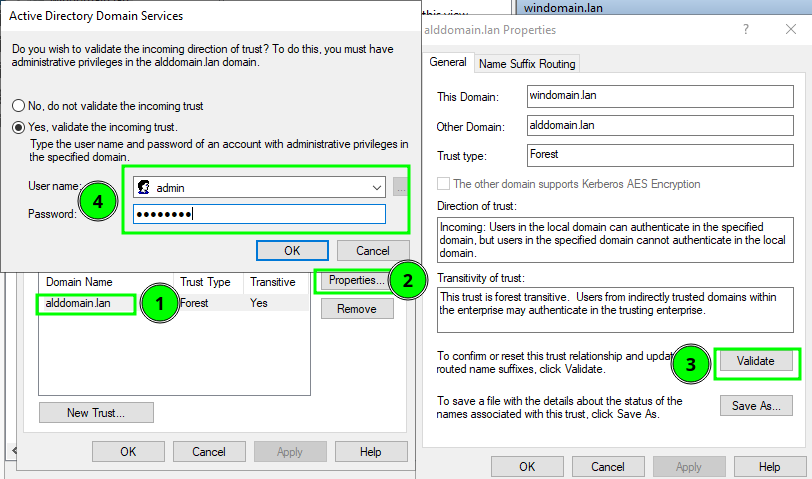Click the admin user icon in User name box
Image resolution: width=812 pixels, height=479 pixels.
pyautogui.click(x=144, y=187)
